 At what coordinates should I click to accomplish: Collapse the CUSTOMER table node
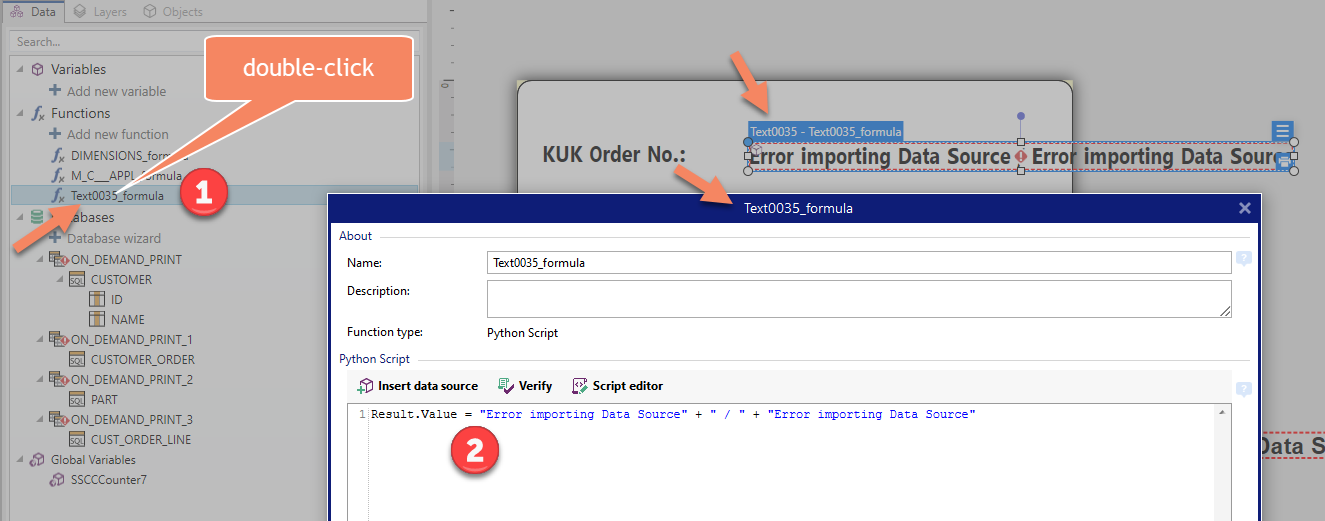click(59, 279)
